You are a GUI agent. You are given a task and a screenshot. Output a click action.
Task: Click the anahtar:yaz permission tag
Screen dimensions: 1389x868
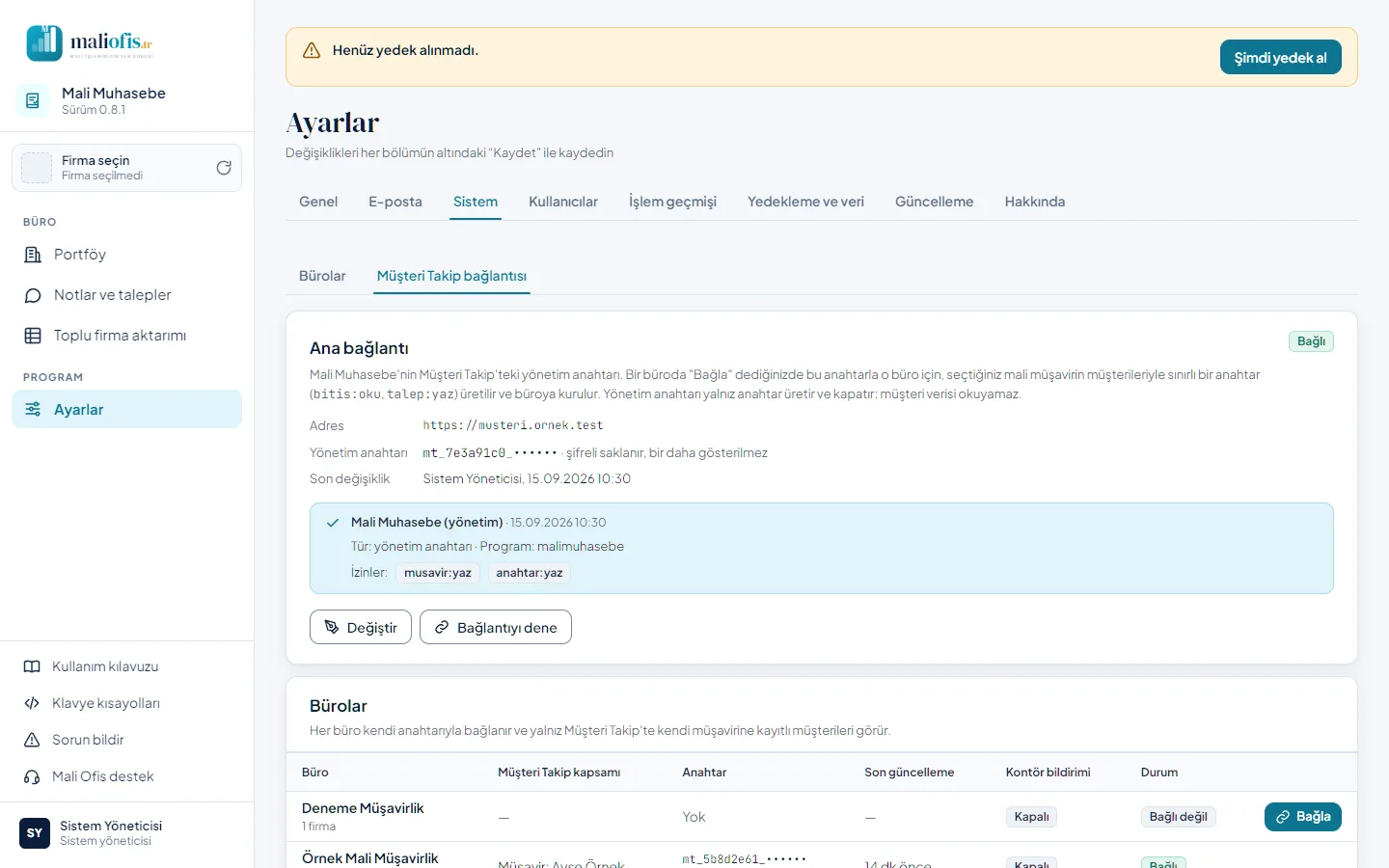530,573
